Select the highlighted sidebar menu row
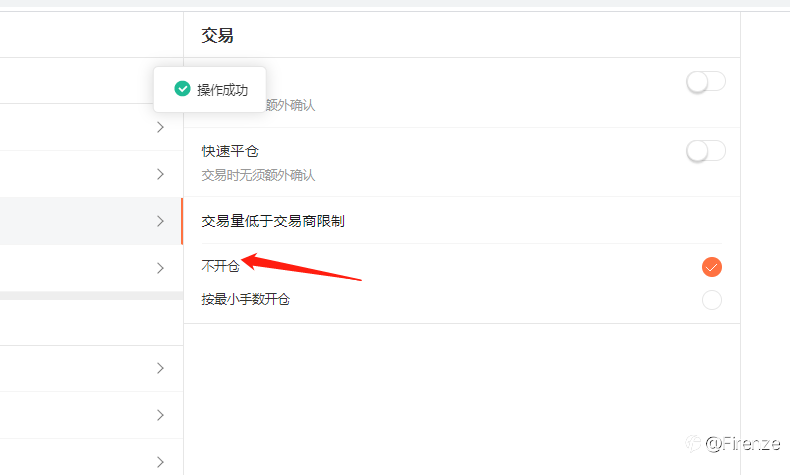This screenshot has height=475, width=790. click(x=91, y=221)
